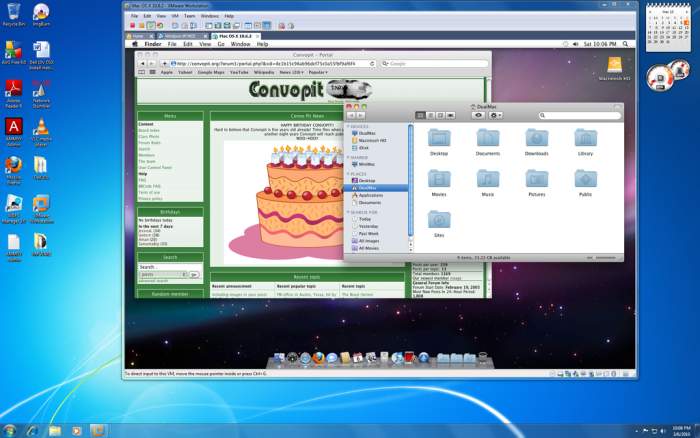Open the Library folder icon in Finder

[585, 138]
